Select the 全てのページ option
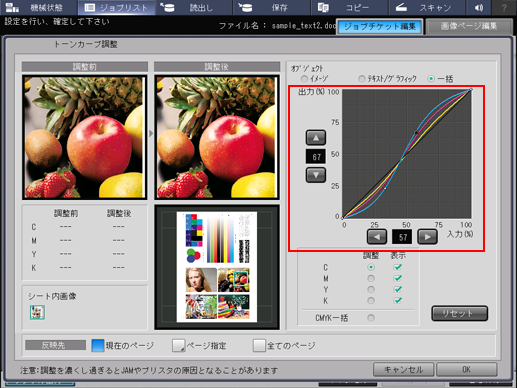This screenshot has height=388, width=517. click(284, 346)
